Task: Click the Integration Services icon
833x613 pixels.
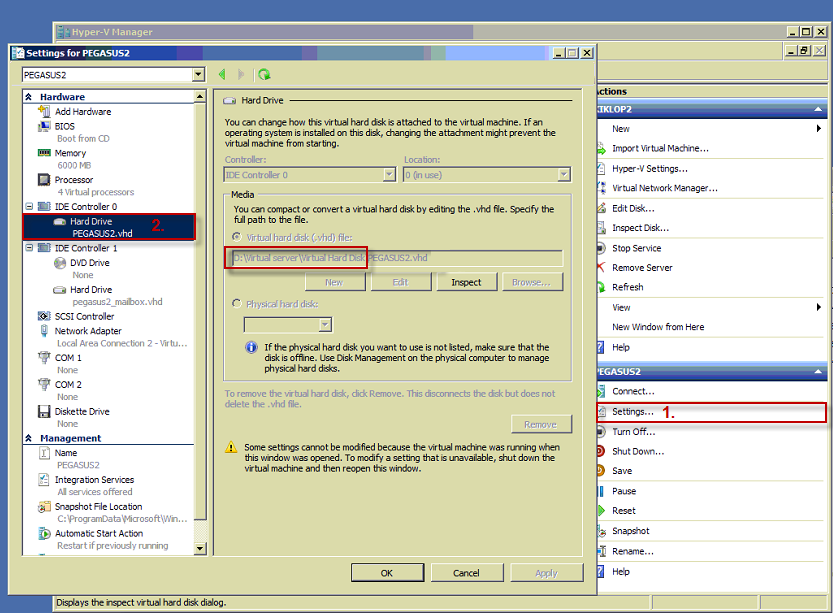Action: tap(44, 480)
